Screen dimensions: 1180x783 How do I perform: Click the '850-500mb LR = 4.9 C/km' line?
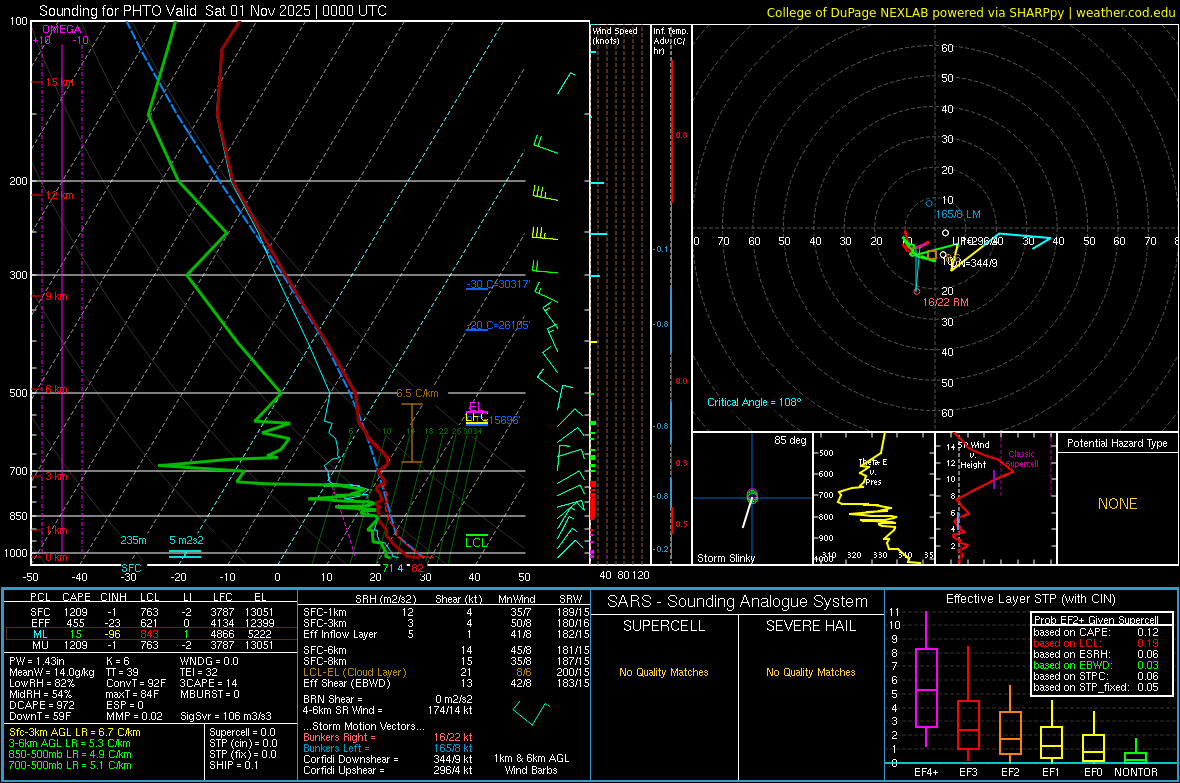70,754
